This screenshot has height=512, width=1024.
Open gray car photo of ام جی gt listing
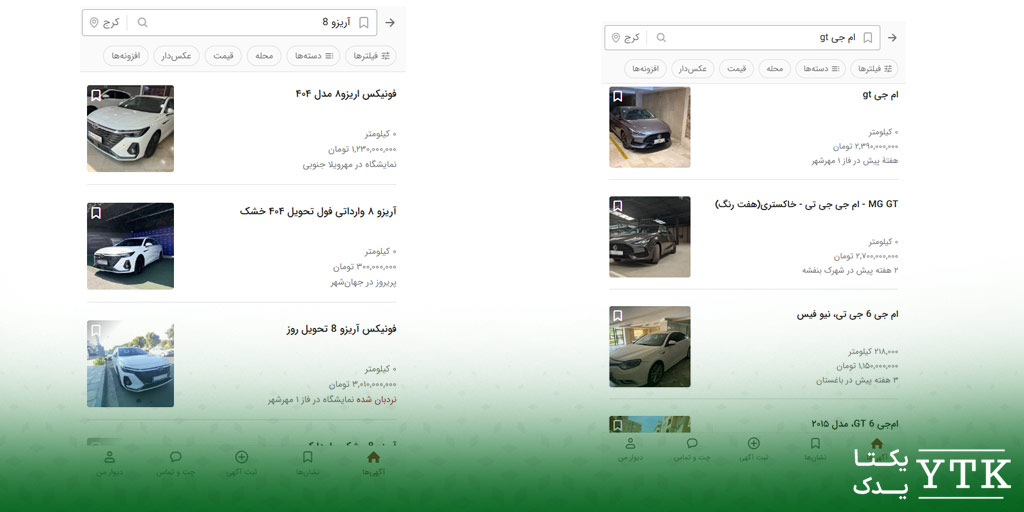pos(650,127)
